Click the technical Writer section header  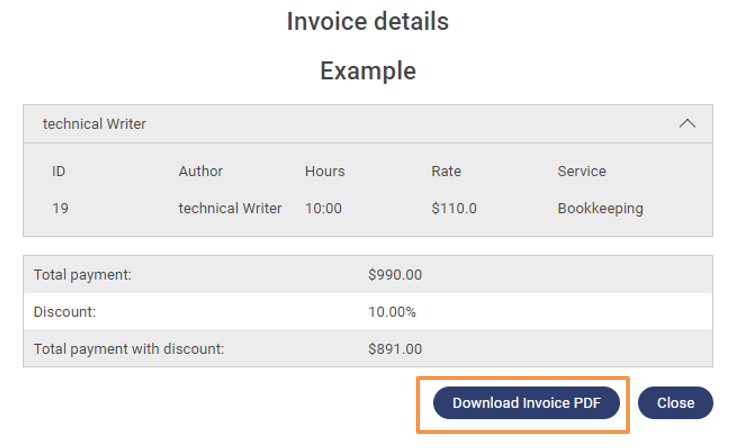point(95,124)
